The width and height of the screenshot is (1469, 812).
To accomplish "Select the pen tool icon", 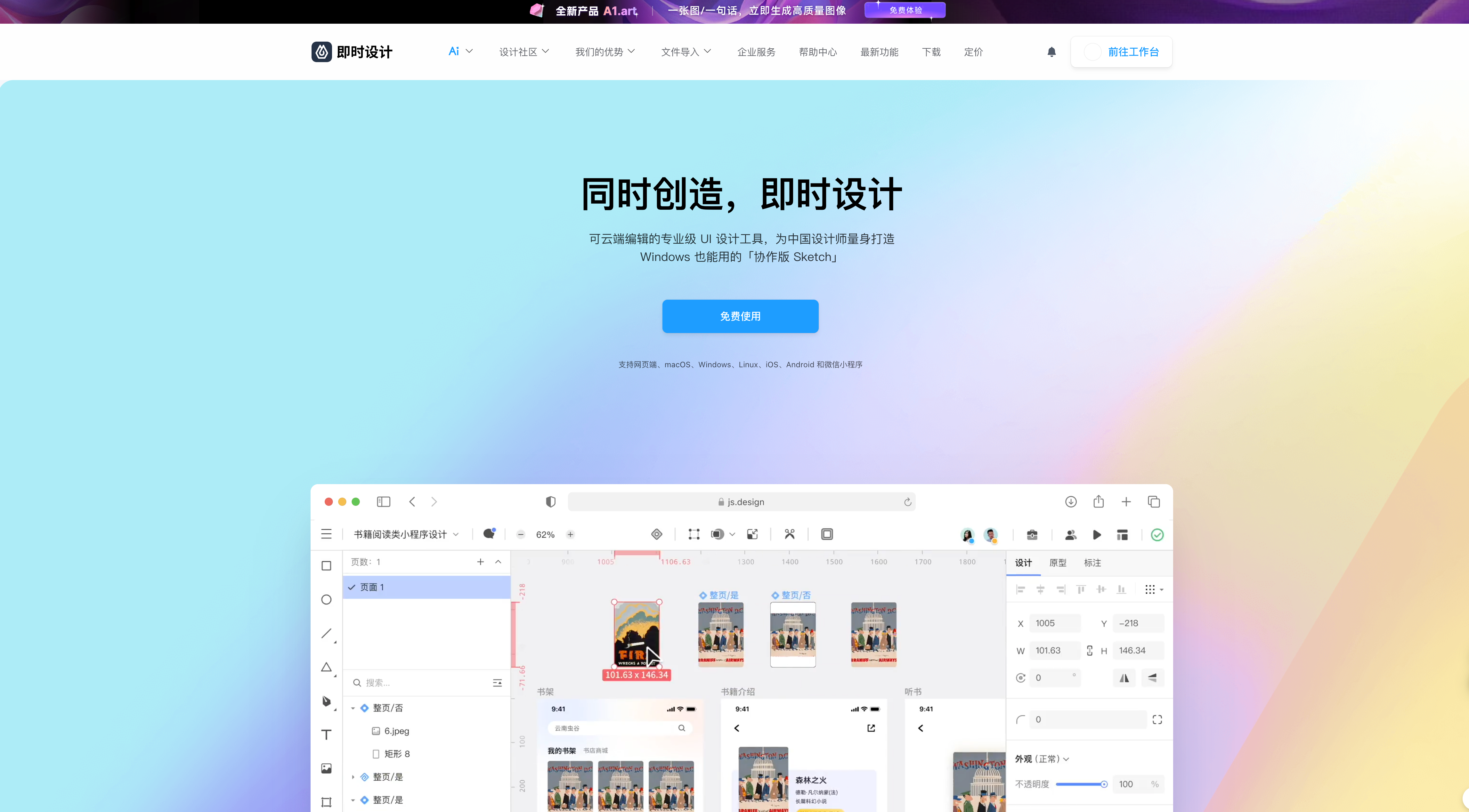I will coord(326,701).
